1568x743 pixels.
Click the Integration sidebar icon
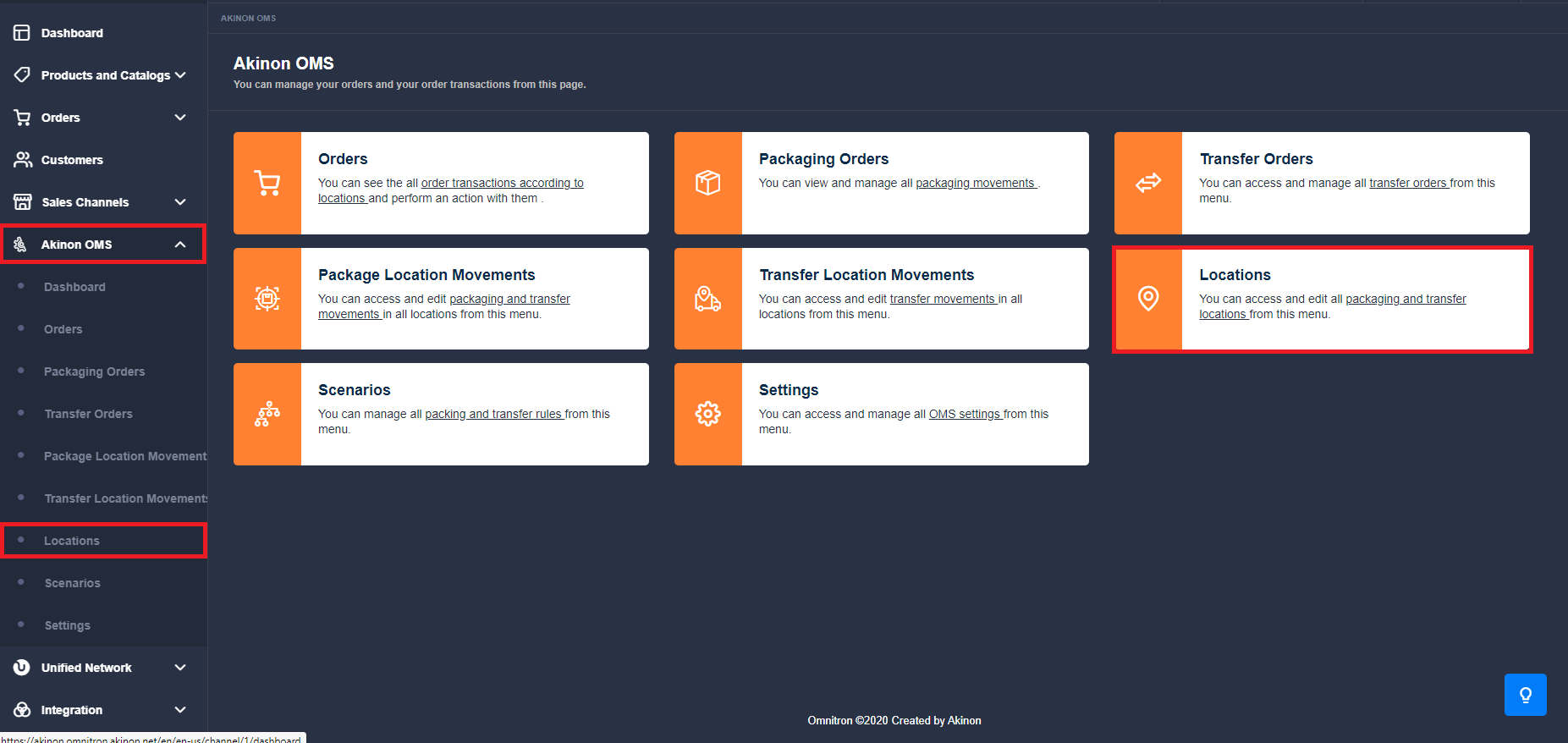coord(22,710)
